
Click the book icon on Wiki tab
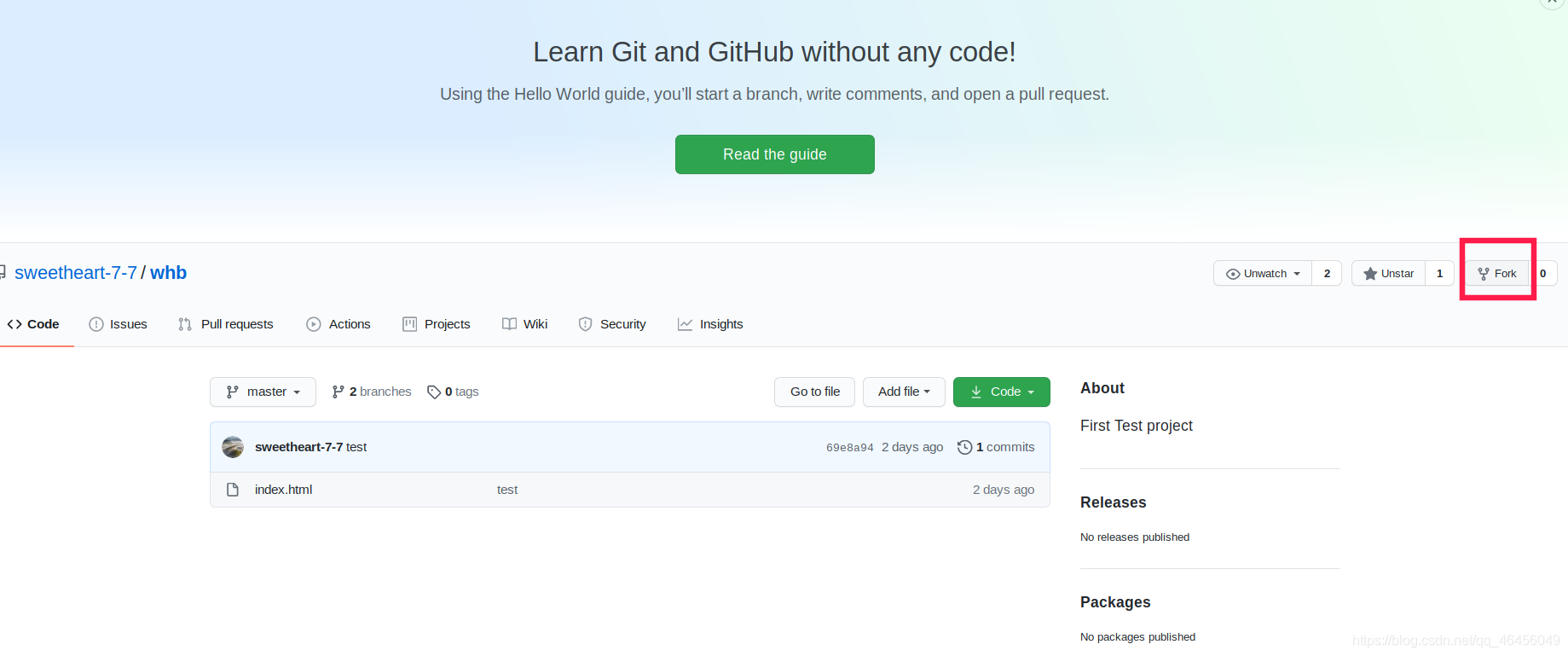point(509,324)
